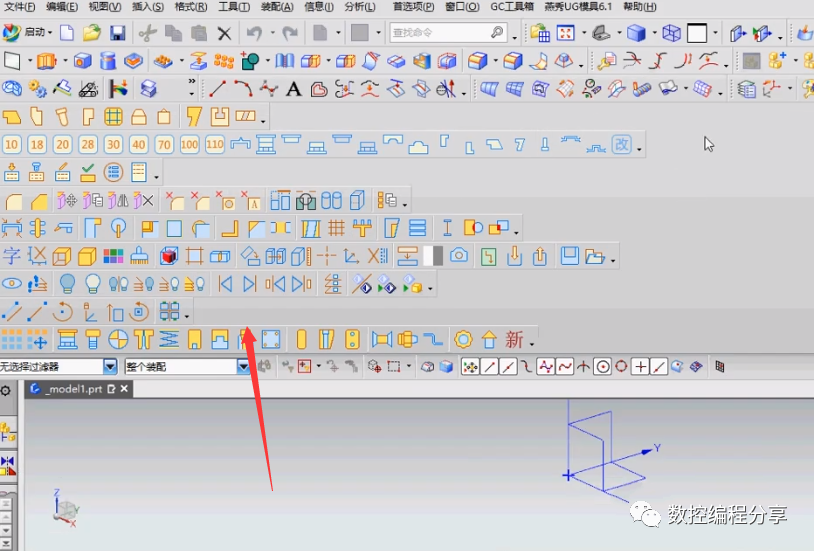Open the 文件(F) menu
The height and width of the screenshot is (551, 814).
(20, 7)
